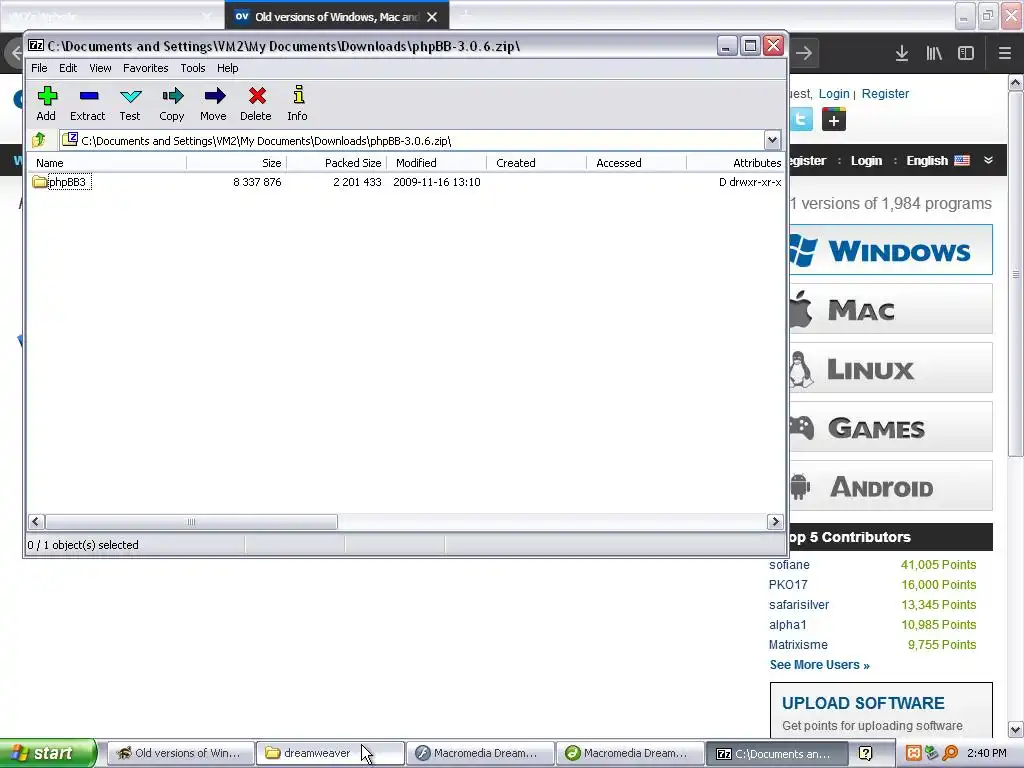
Task: Click the Delete toolbar icon
Action: (256, 103)
